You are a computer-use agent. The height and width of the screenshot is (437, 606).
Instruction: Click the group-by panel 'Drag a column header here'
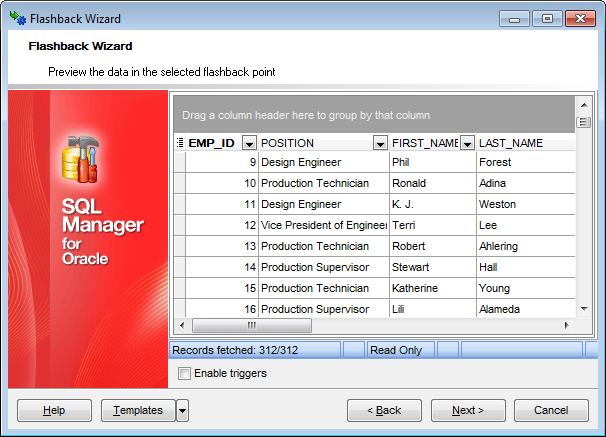click(374, 115)
